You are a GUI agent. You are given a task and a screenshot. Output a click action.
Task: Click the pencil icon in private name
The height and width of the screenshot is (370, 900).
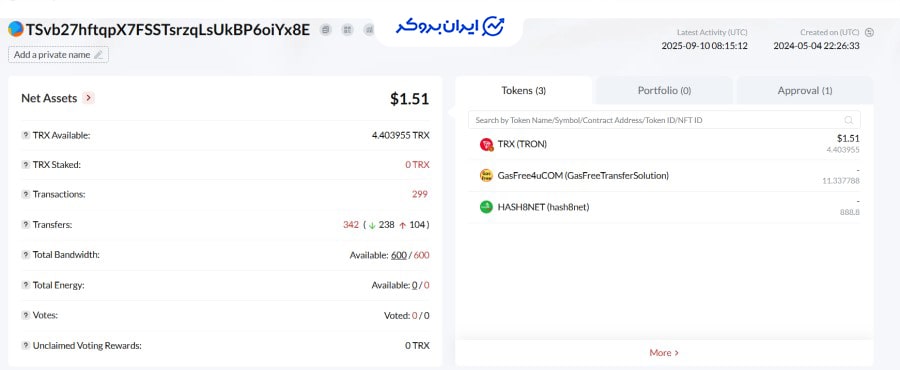pos(98,54)
